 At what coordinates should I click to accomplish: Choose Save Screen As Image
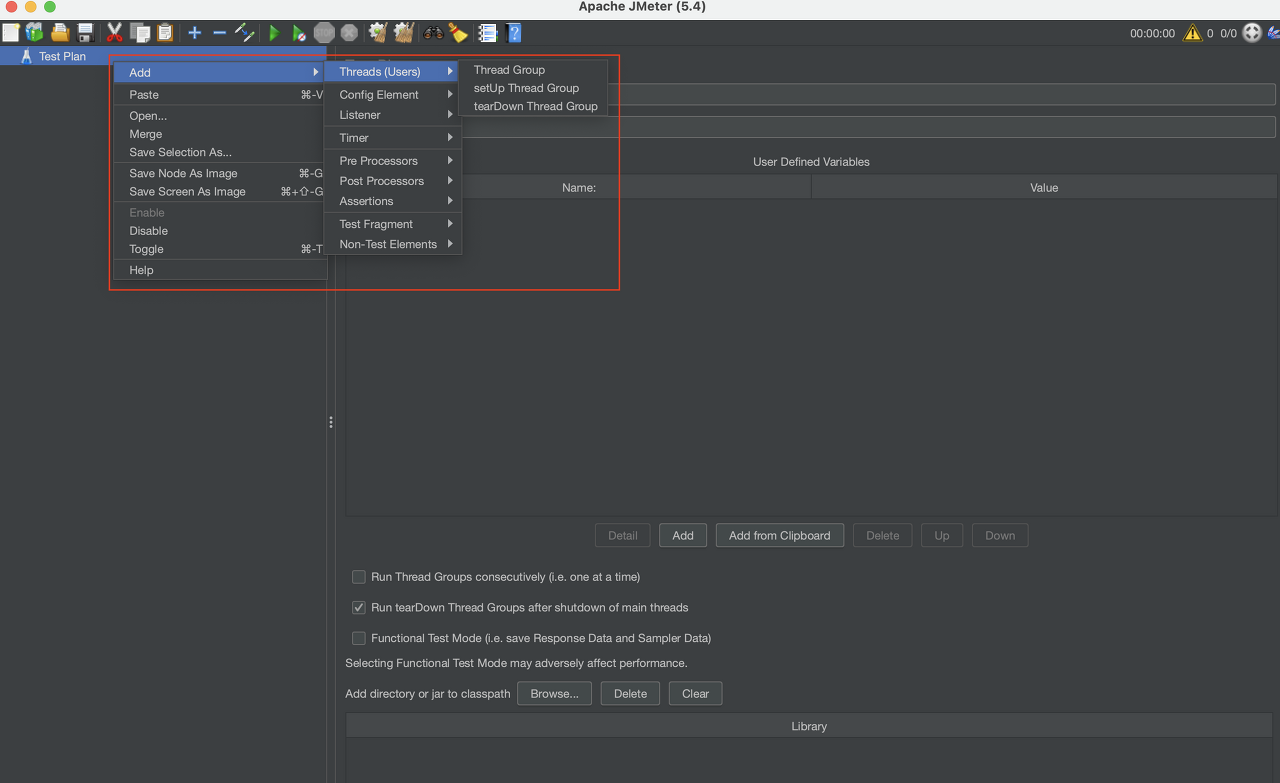tap(218, 192)
